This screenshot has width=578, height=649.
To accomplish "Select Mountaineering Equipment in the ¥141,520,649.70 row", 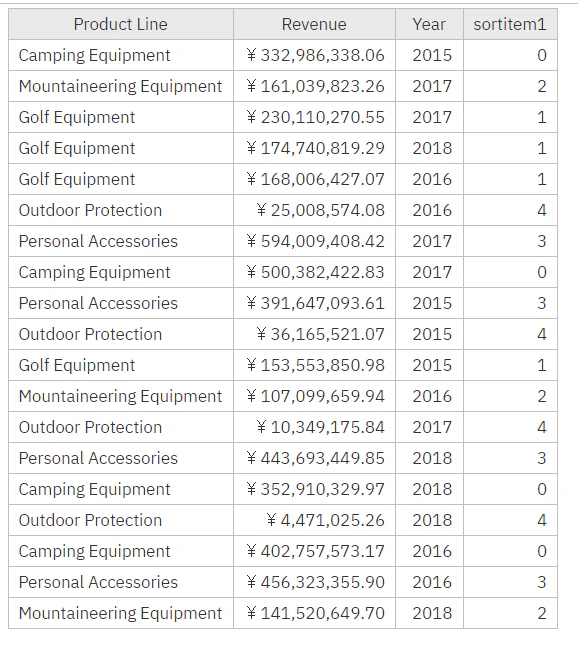I will [120, 614].
